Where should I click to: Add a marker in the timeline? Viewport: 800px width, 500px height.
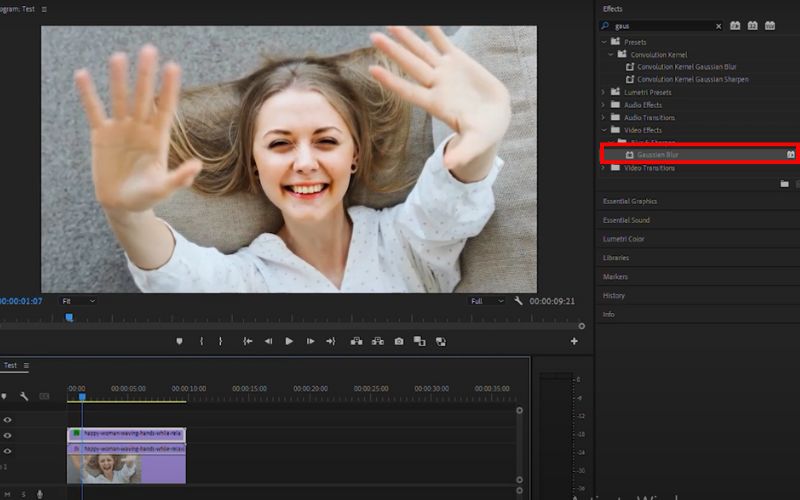(x=4, y=396)
